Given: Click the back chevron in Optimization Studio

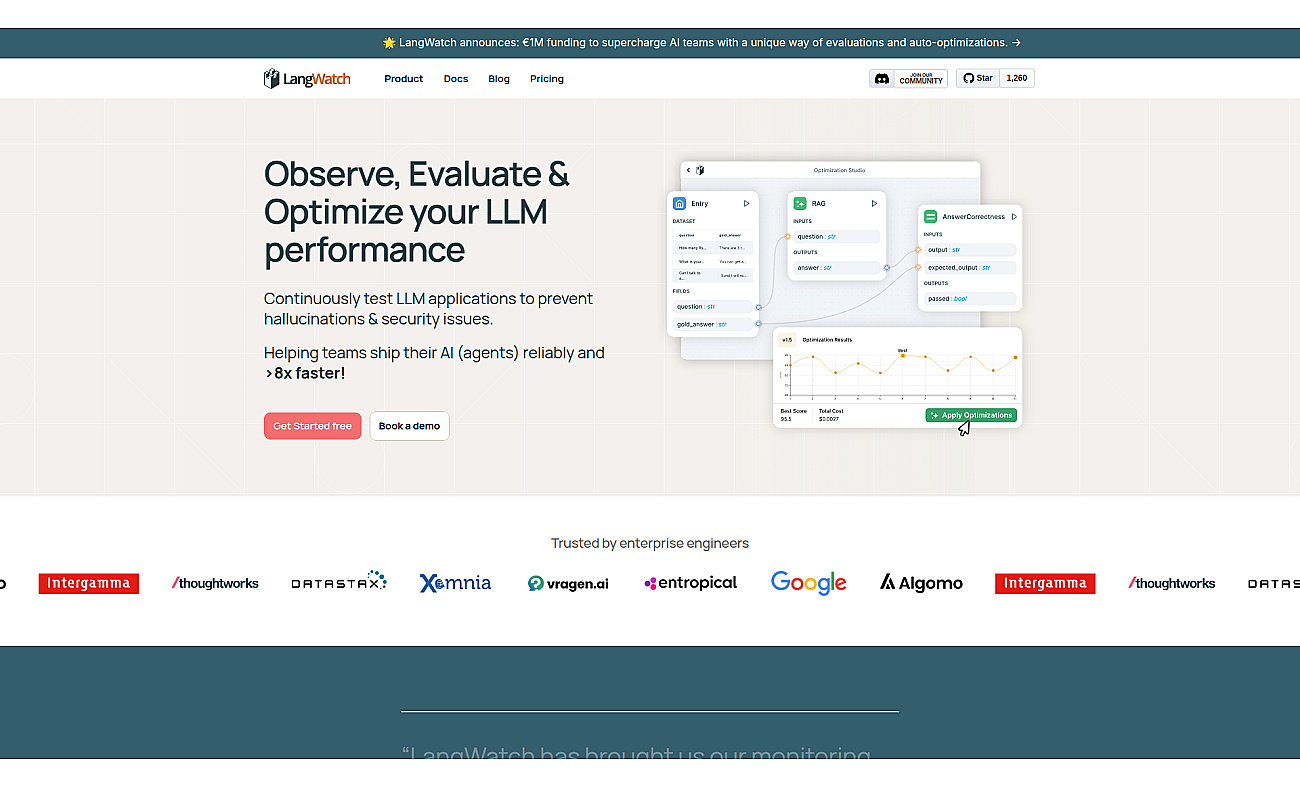Looking at the screenshot, I should [x=688, y=170].
